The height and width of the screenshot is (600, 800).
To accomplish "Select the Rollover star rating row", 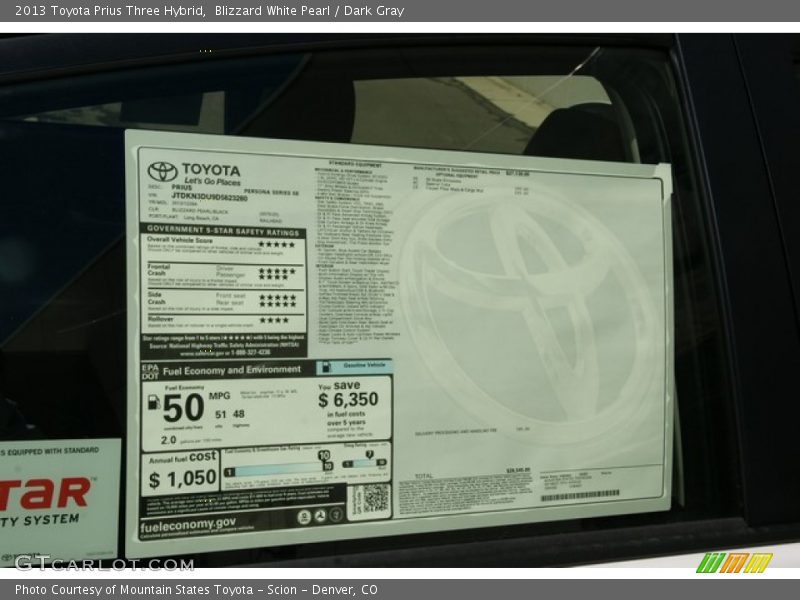I will point(274,321).
